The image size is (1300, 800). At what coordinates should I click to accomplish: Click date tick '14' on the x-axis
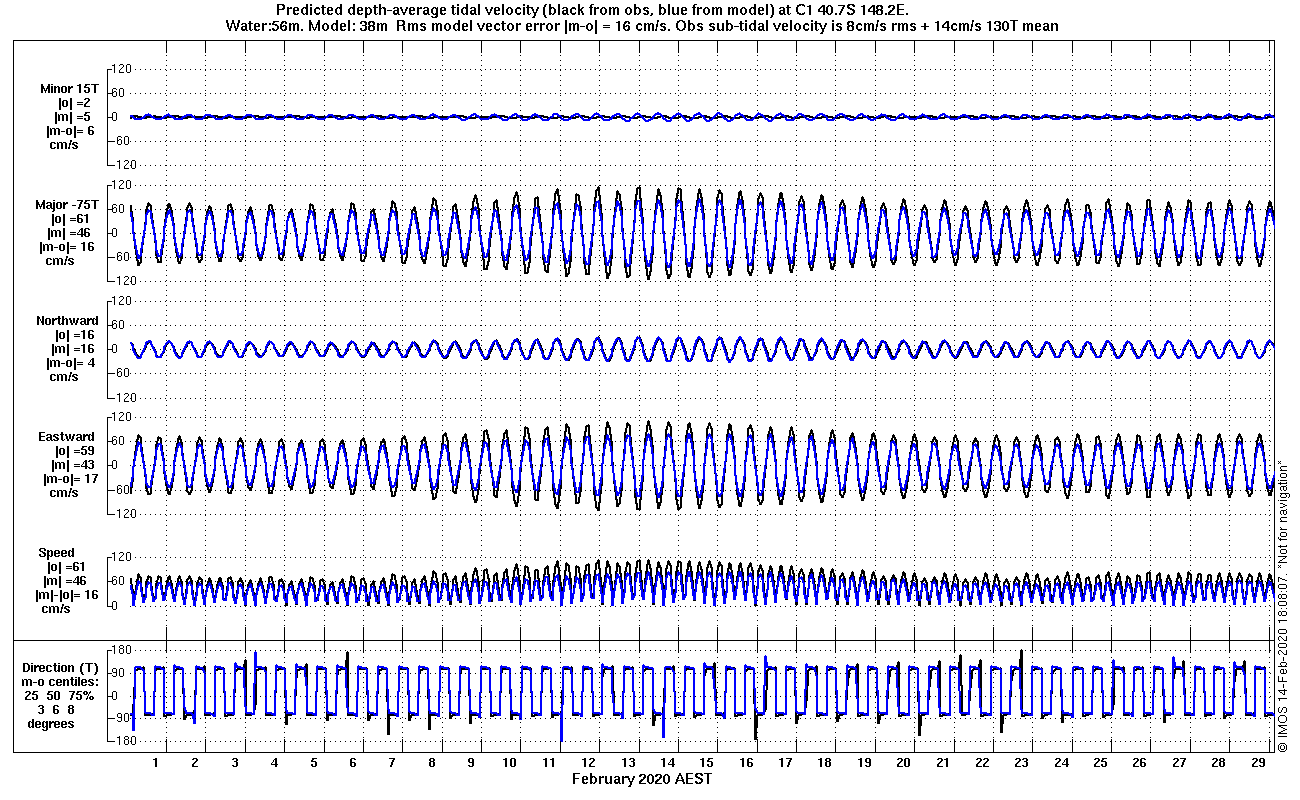(667, 762)
